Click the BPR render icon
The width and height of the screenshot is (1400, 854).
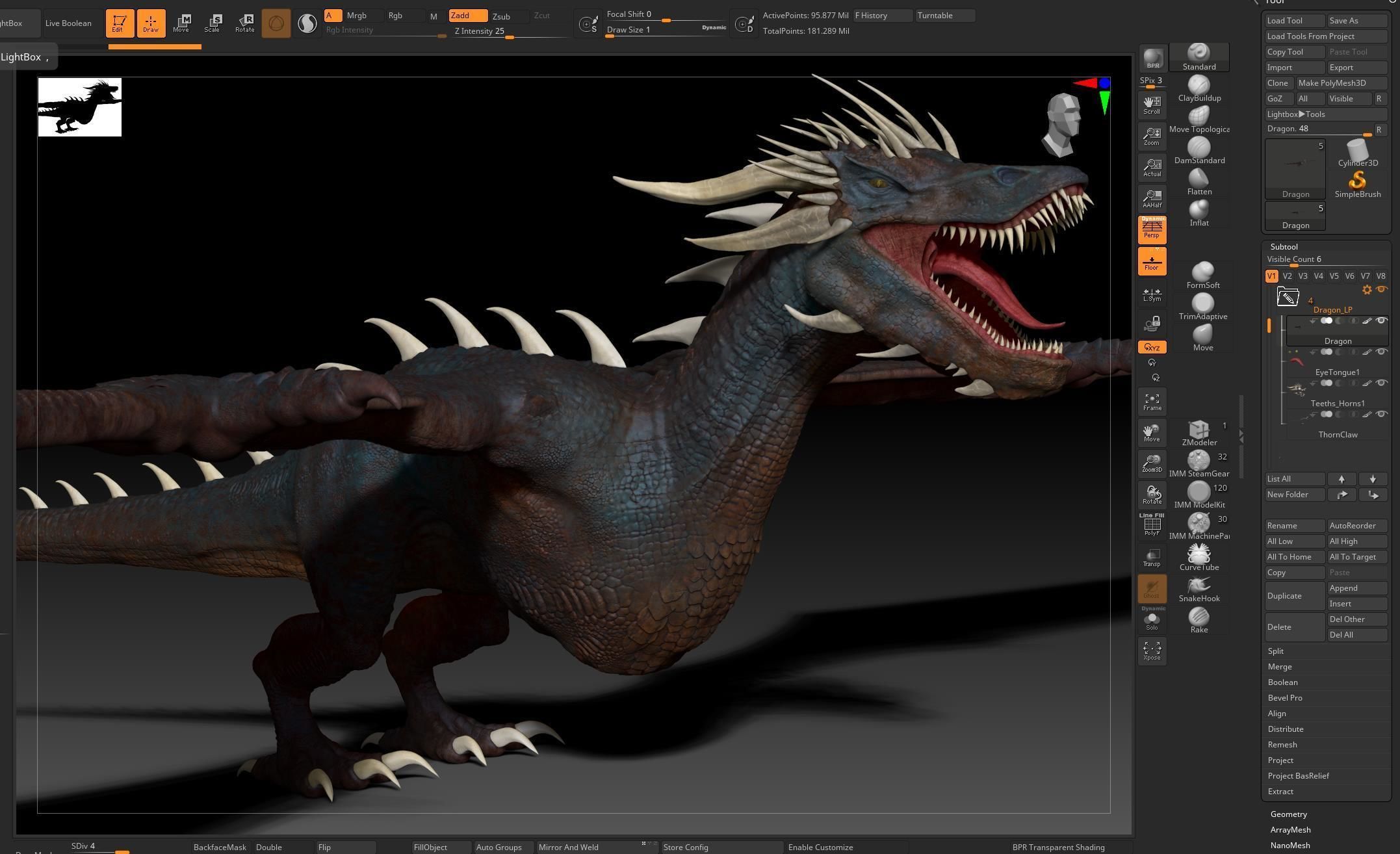[x=1153, y=58]
